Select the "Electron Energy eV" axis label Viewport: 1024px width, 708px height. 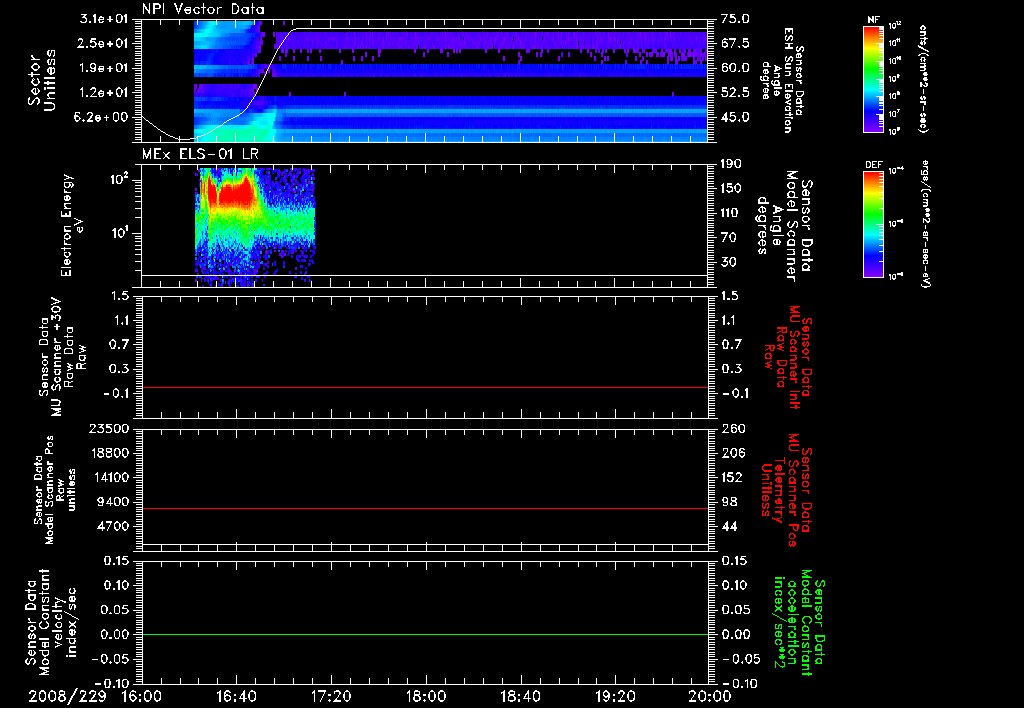click(72, 225)
